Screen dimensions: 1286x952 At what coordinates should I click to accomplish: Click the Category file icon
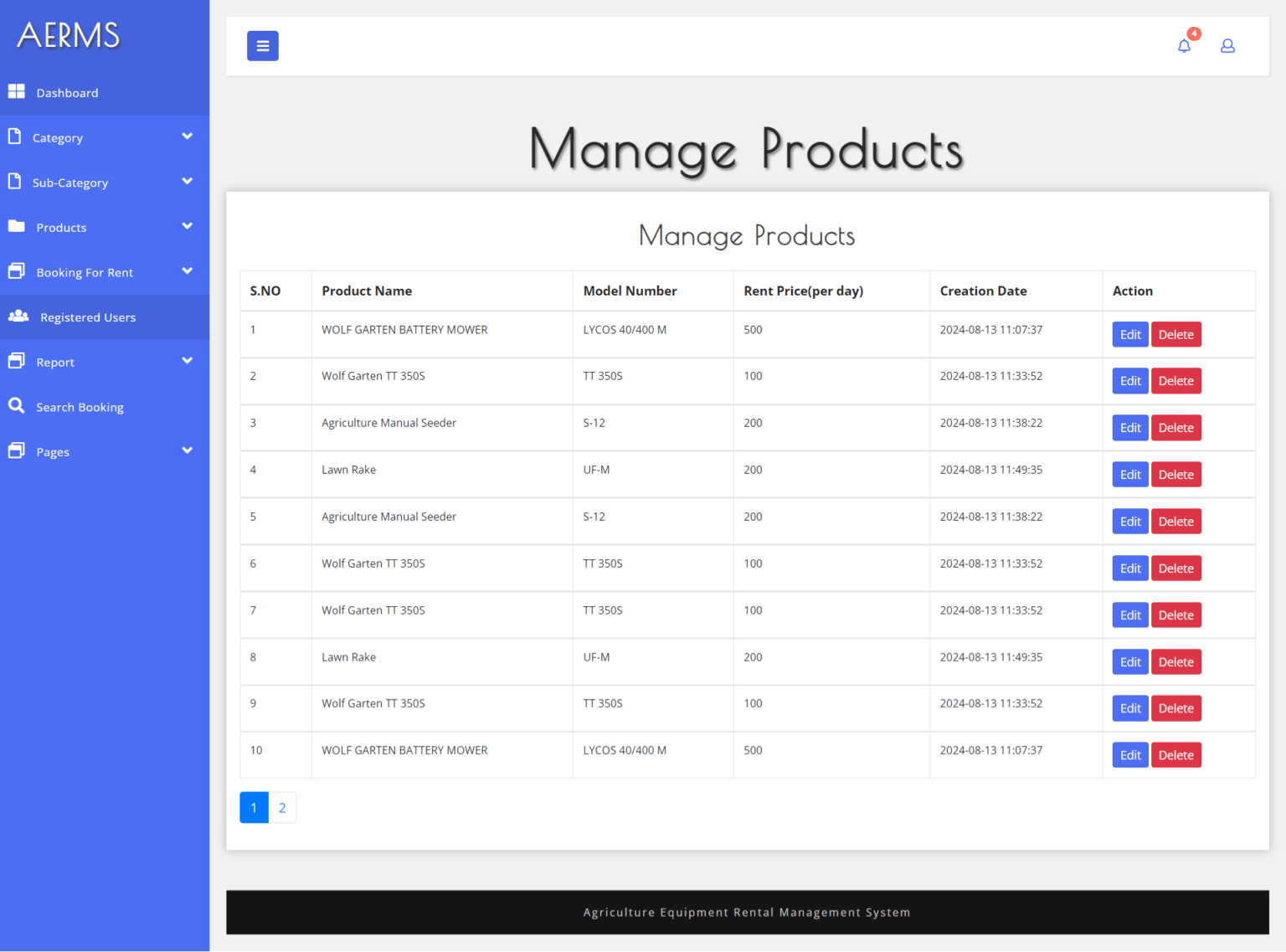pyautogui.click(x=14, y=136)
